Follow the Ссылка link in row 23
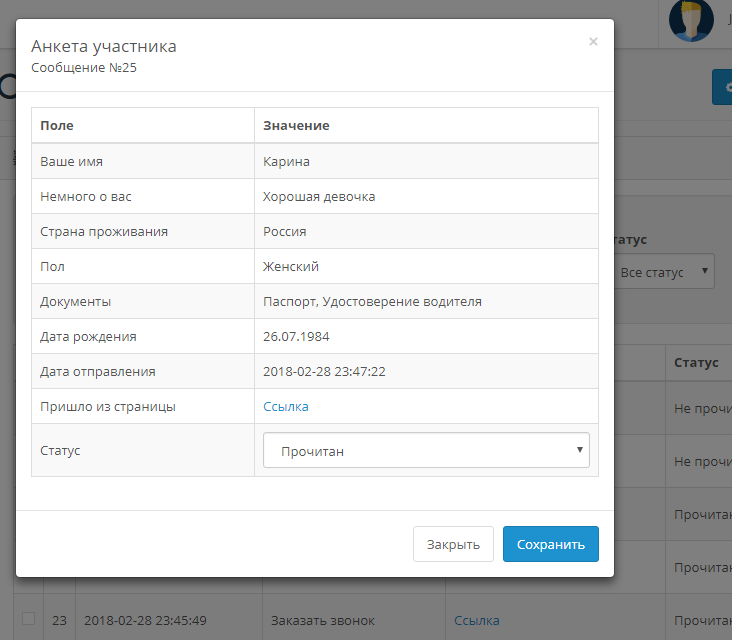732x640 pixels. tap(477, 620)
